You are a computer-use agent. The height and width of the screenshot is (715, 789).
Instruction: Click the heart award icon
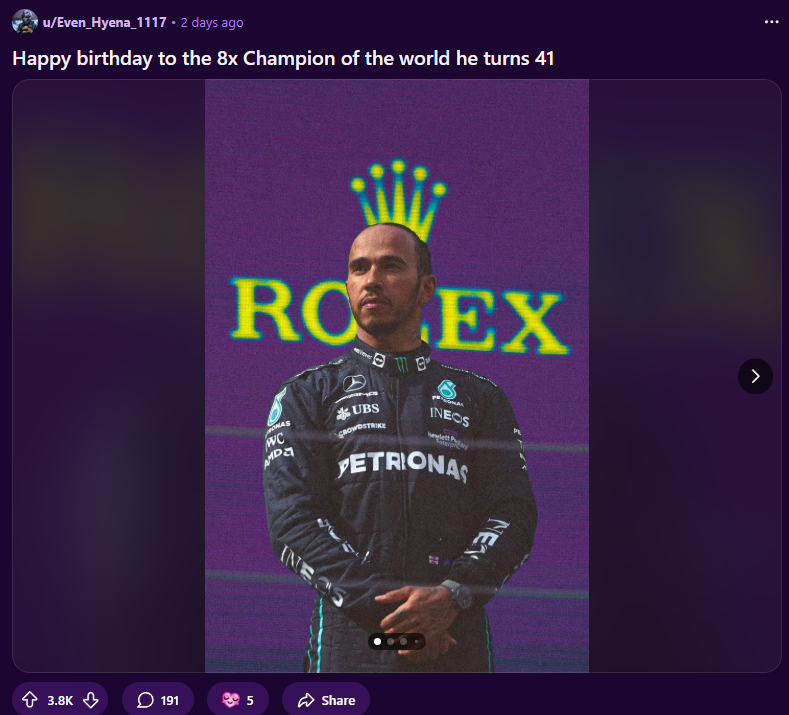click(x=230, y=700)
